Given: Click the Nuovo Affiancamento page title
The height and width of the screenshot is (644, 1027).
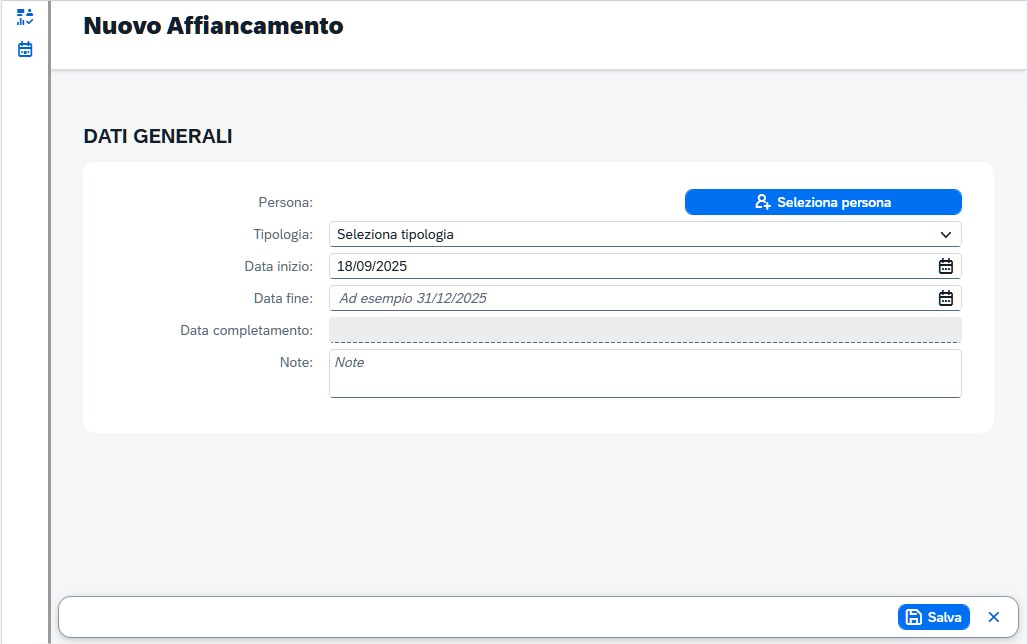Looking at the screenshot, I should 213,26.
